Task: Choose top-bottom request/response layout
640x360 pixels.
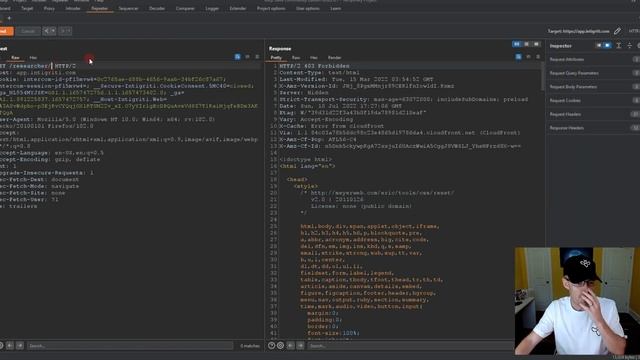Action: [527, 44]
